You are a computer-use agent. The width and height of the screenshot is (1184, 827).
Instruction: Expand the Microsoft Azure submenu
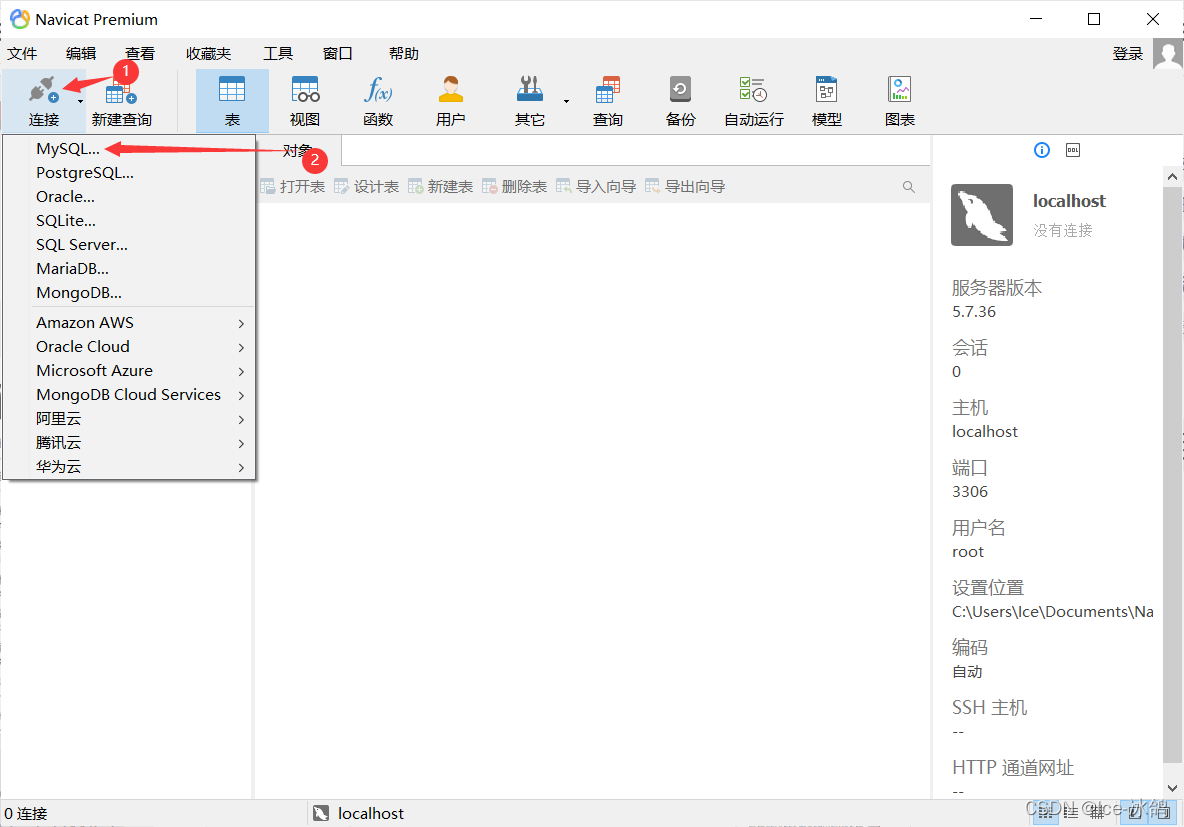coord(241,372)
